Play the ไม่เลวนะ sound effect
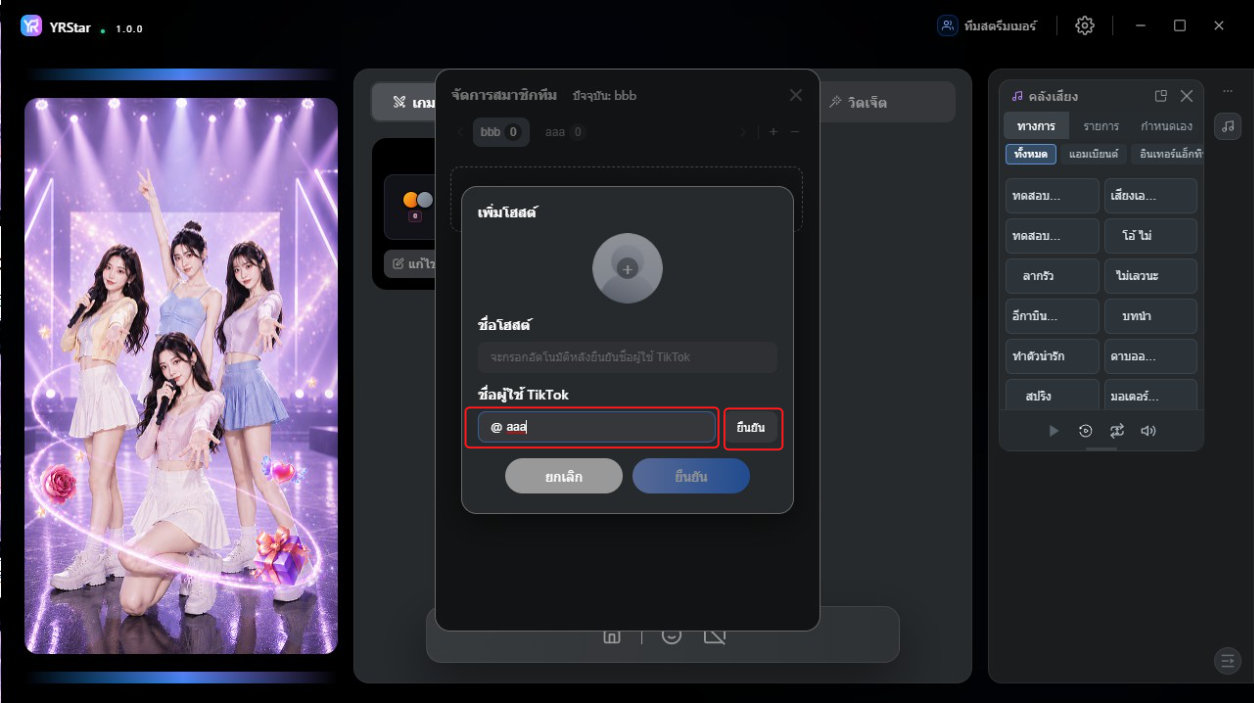Screen dimensions: 1254x703 [1150, 276]
